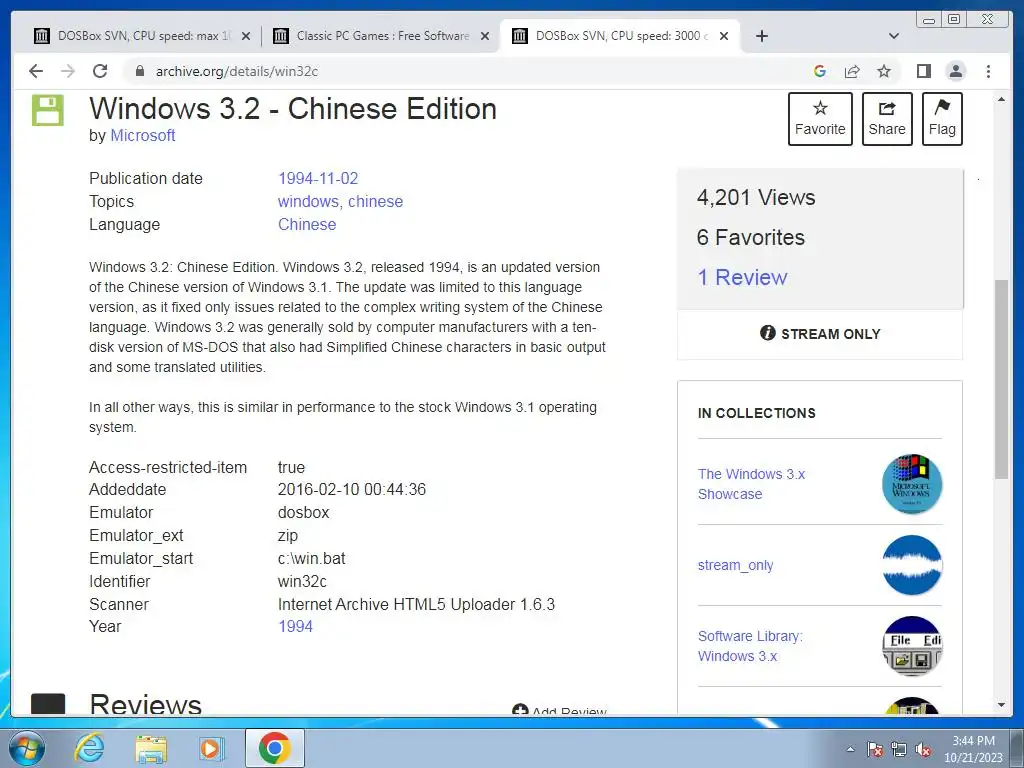Open the Microsoft creator link

click(142, 135)
